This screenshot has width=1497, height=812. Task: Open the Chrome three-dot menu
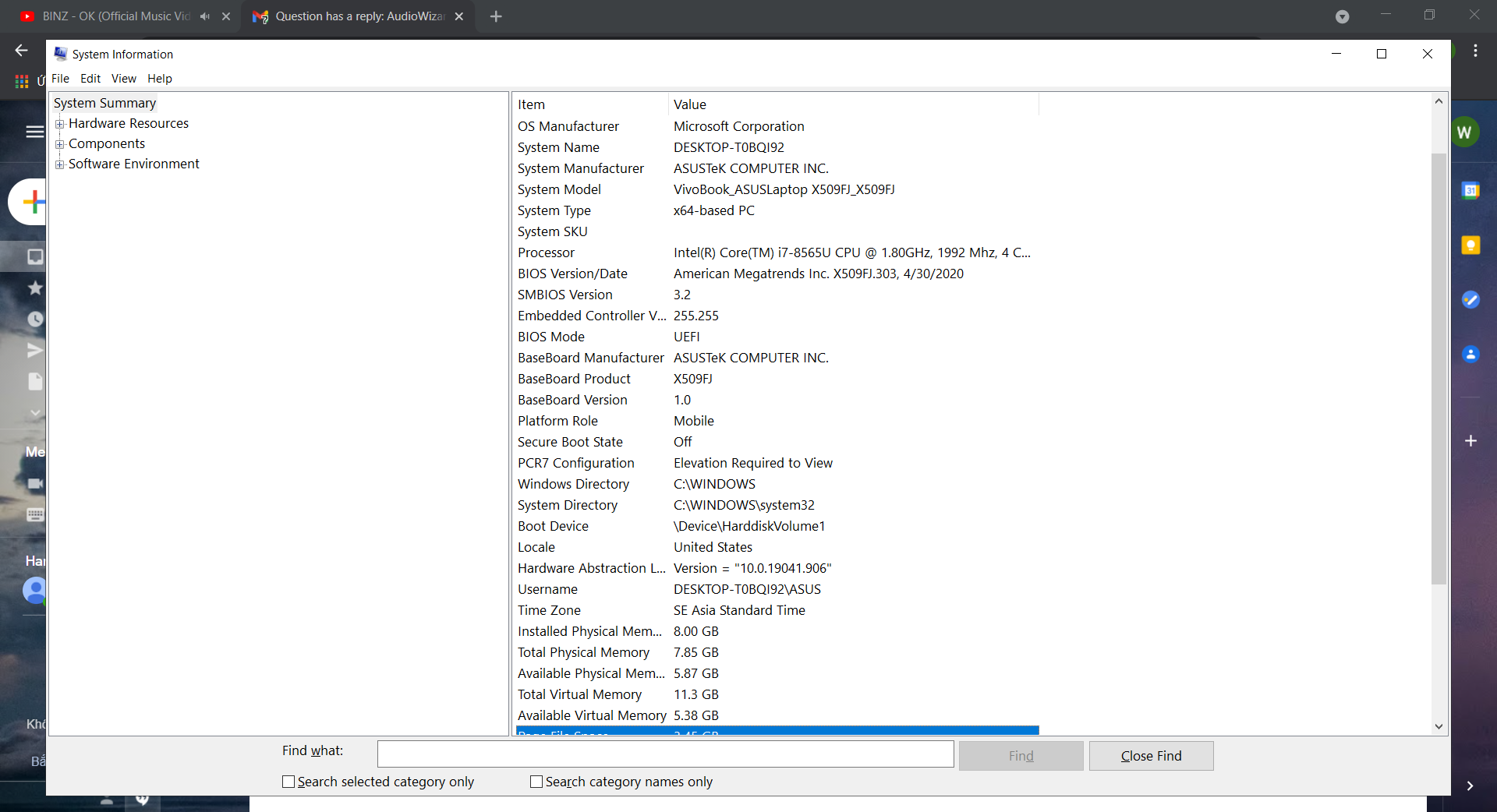coord(1475,51)
